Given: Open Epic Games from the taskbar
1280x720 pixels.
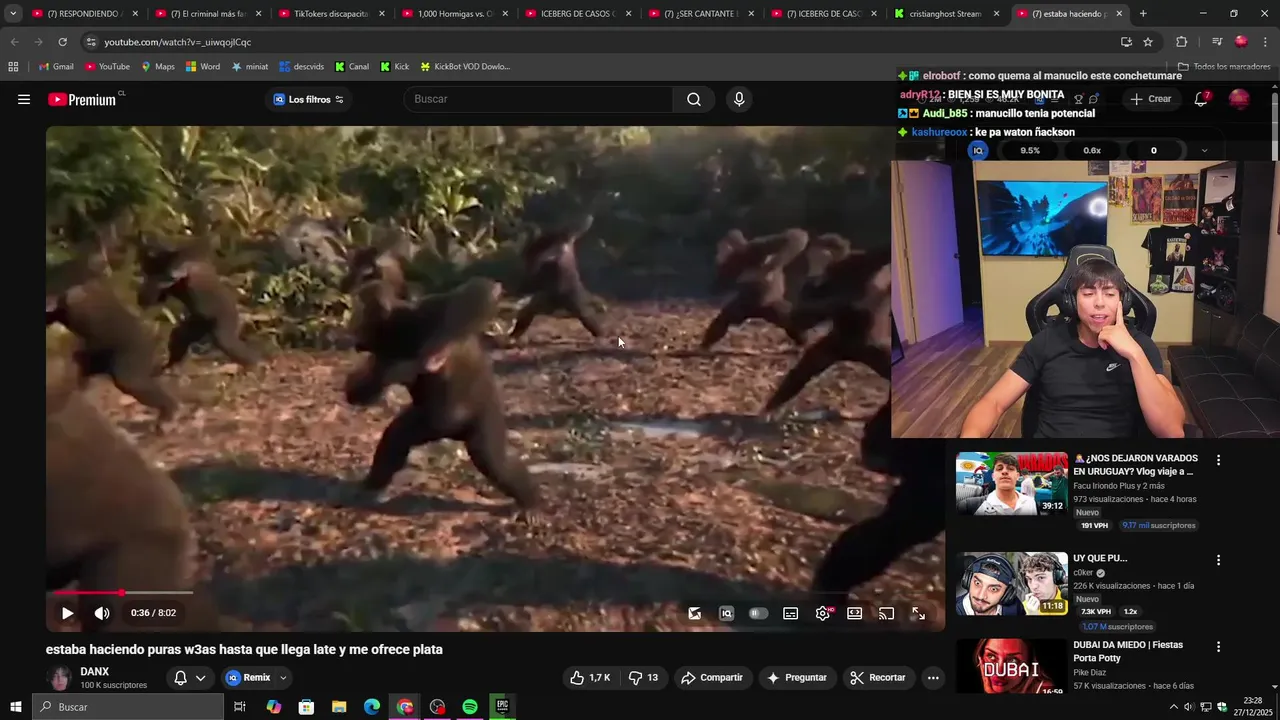Looking at the screenshot, I should [502, 707].
